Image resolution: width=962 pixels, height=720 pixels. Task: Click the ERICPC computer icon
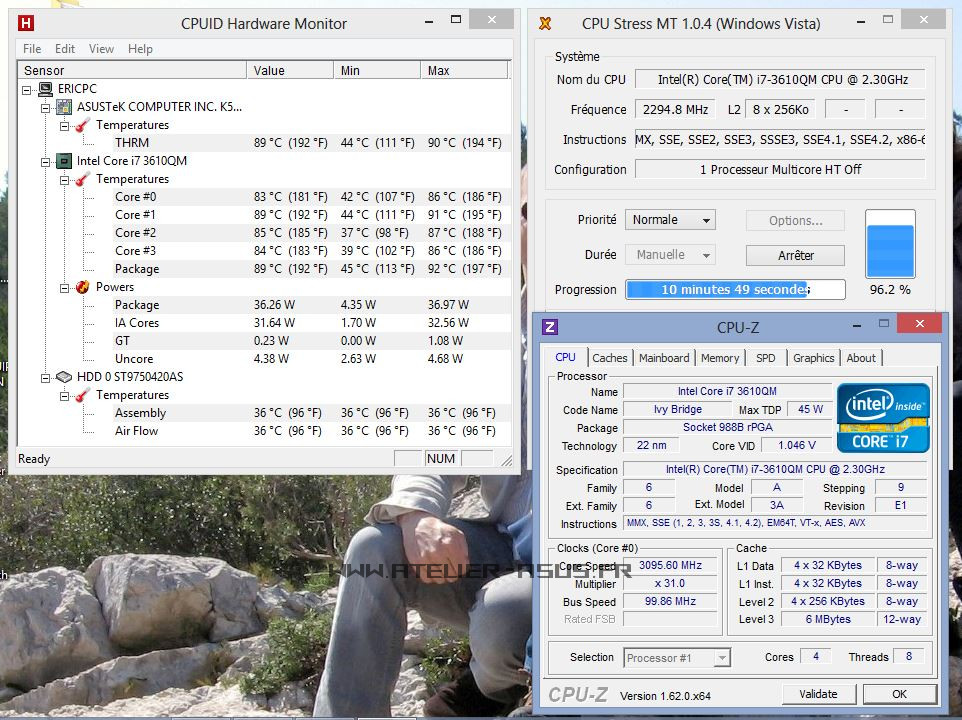coord(44,88)
